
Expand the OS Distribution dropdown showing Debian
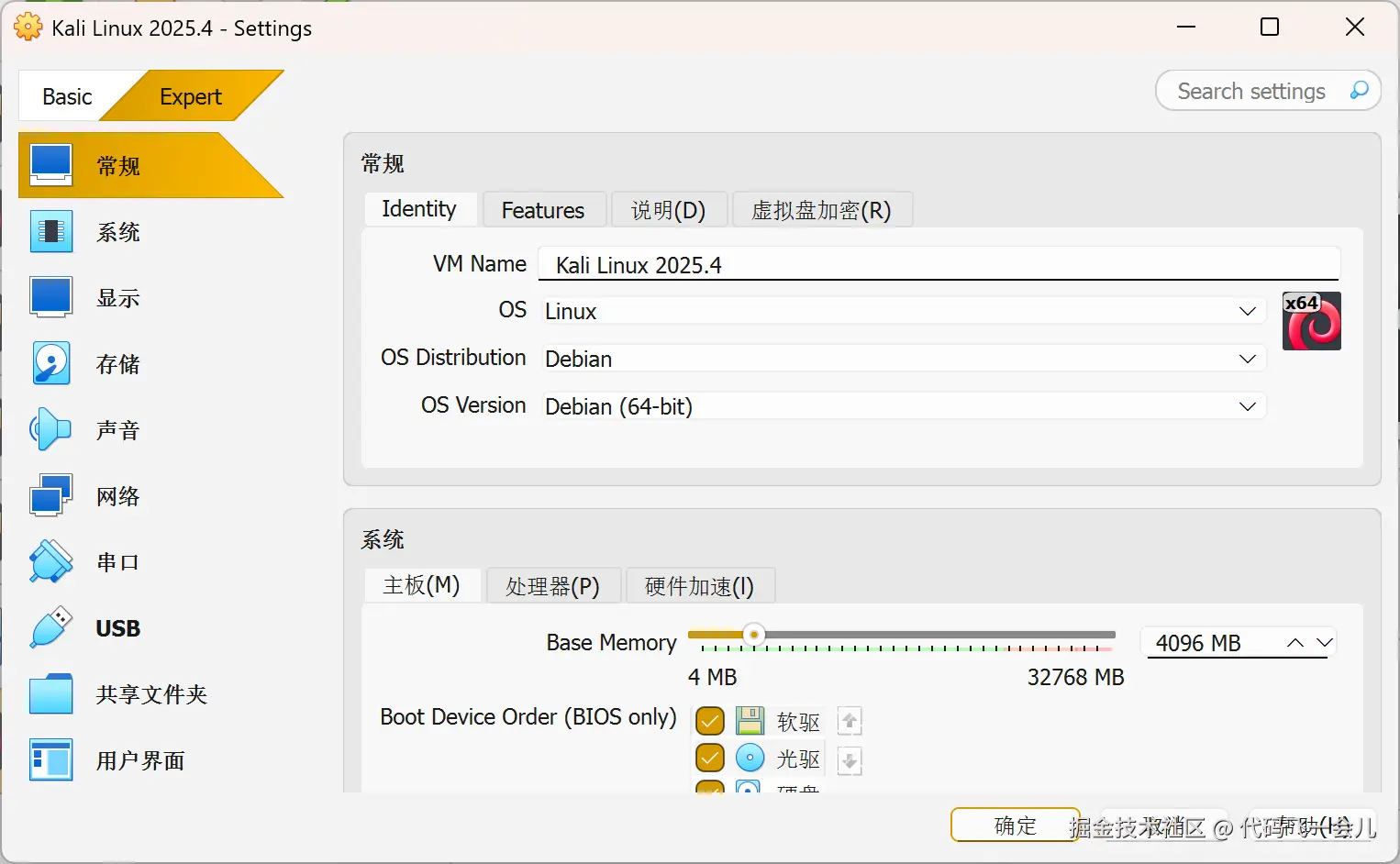(x=903, y=359)
